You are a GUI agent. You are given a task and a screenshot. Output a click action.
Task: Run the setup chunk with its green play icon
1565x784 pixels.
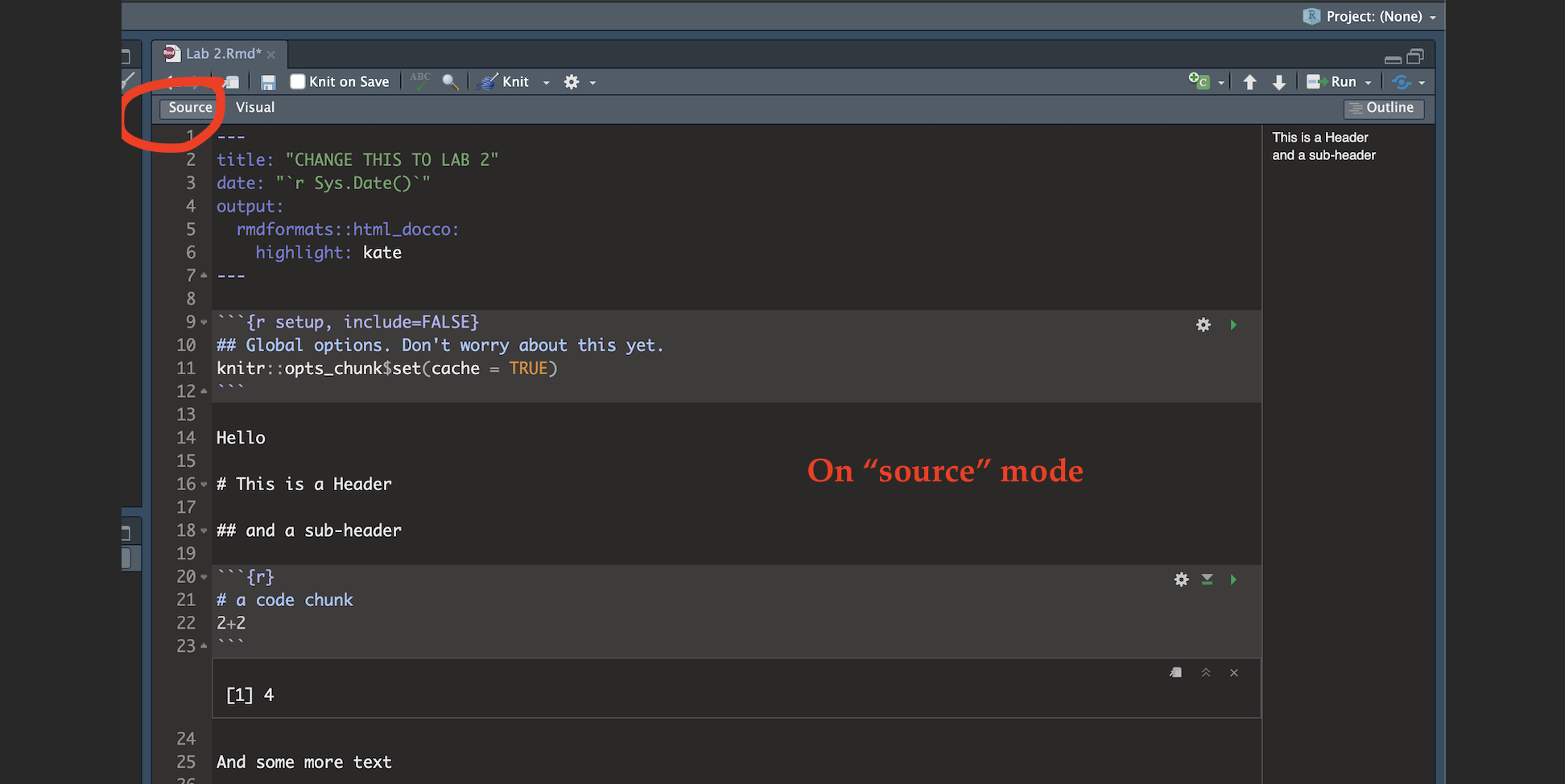1233,325
